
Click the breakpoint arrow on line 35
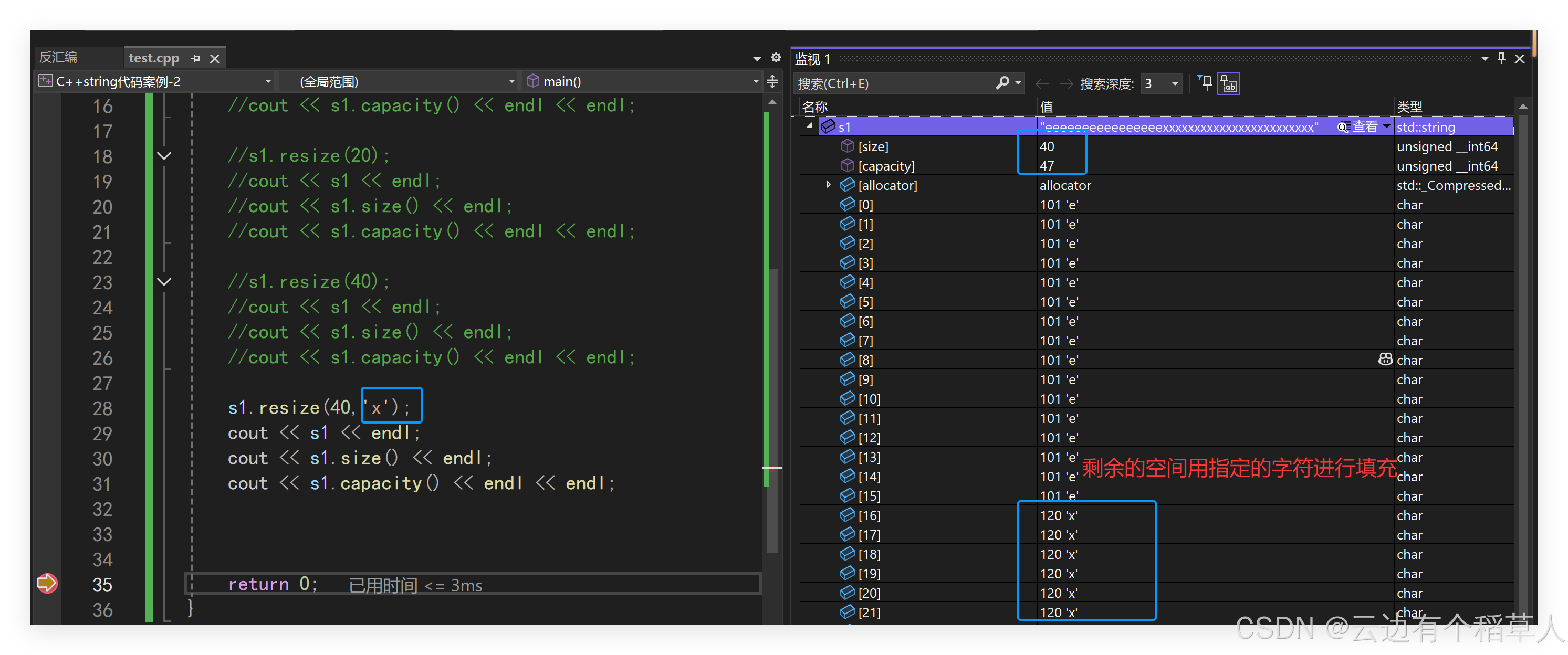coord(47,583)
